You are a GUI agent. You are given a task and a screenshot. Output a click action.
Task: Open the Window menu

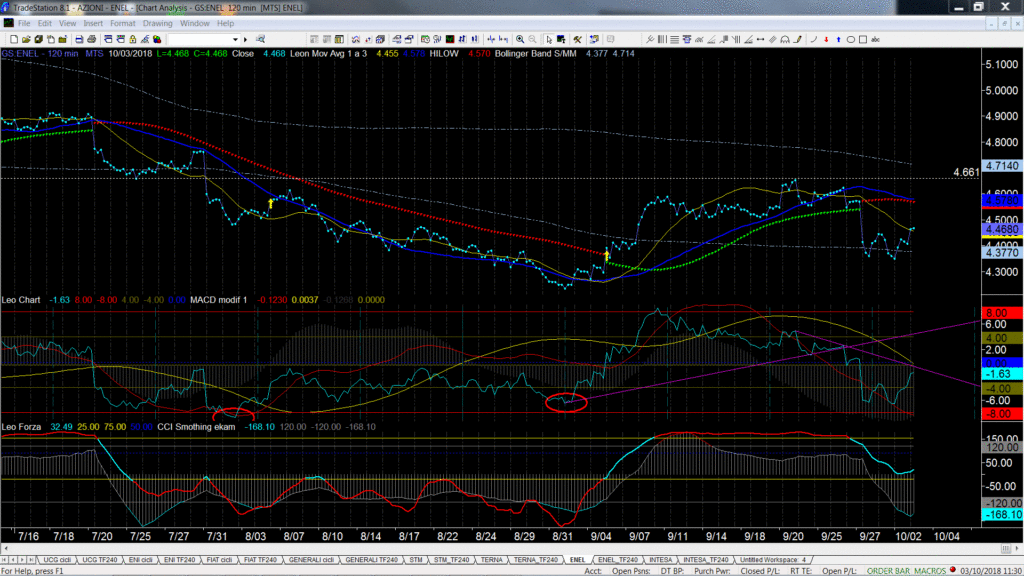(x=195, y=24)
